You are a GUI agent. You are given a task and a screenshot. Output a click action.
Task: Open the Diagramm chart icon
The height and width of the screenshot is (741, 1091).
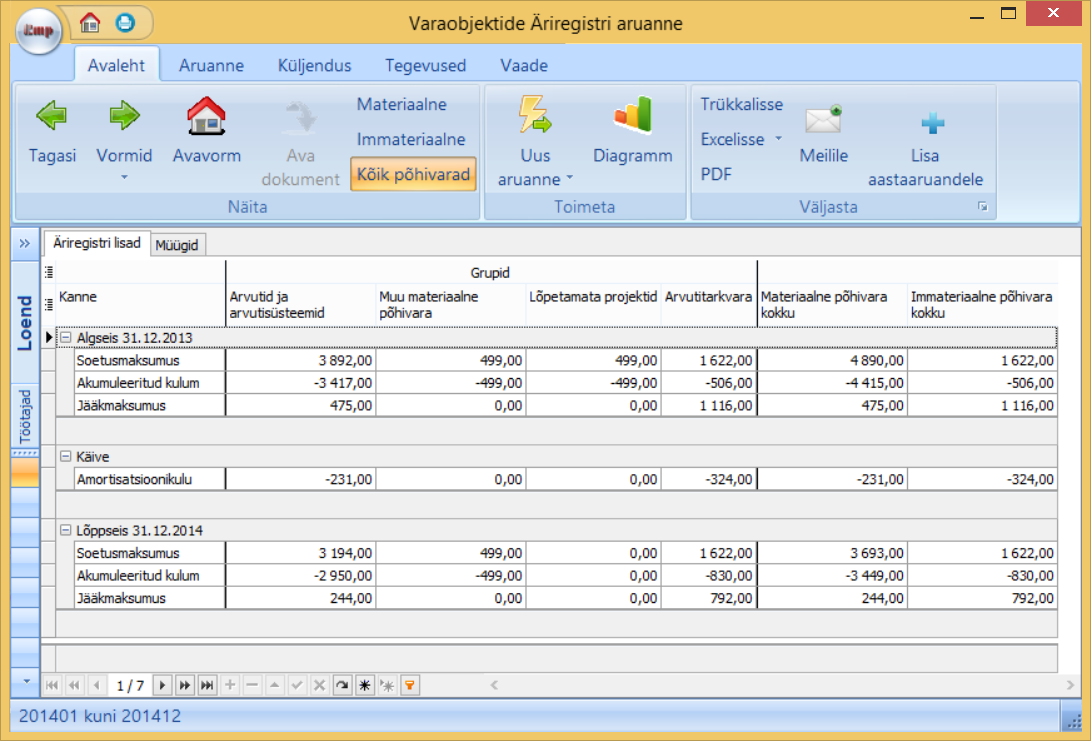coord(632,117)
